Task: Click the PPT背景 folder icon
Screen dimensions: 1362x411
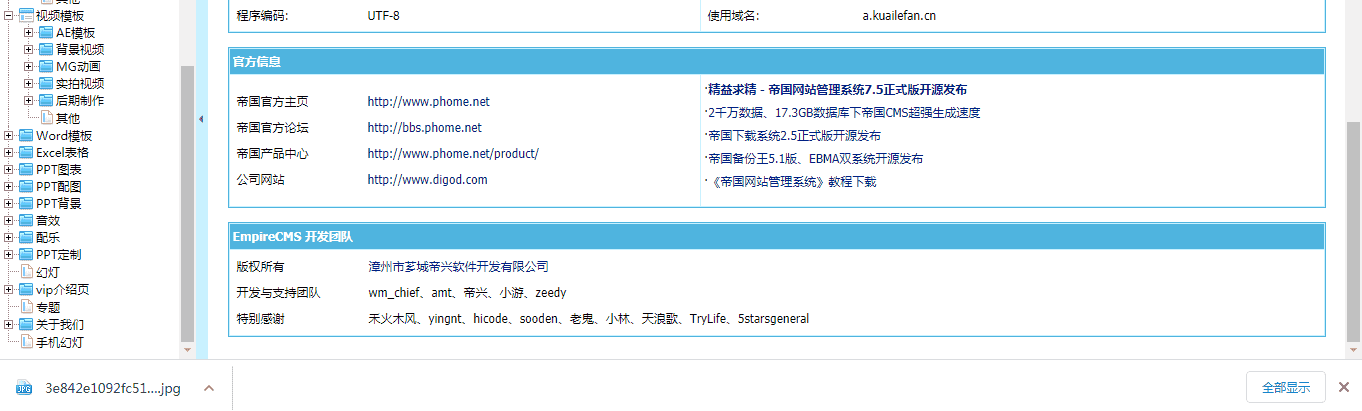Action: pyautogui.click(x=27, y=203)
